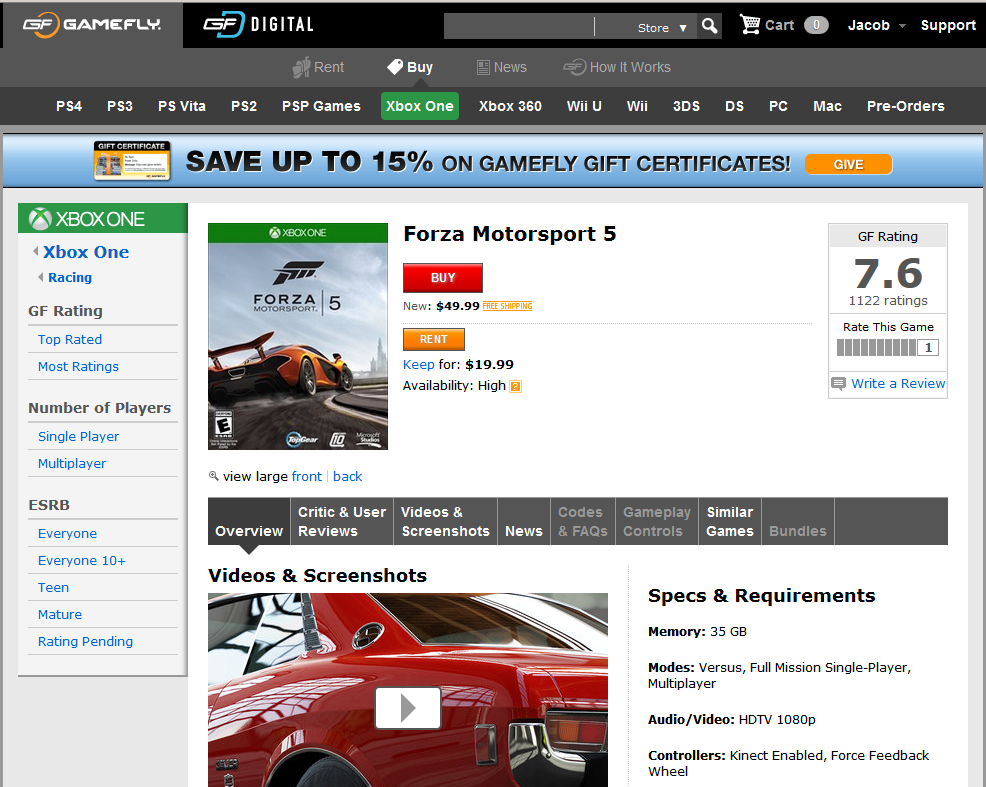The width and height of the screenshot is (986, 787).
Task: Click the FREE SHIPPING link
Action: point(507,306)
